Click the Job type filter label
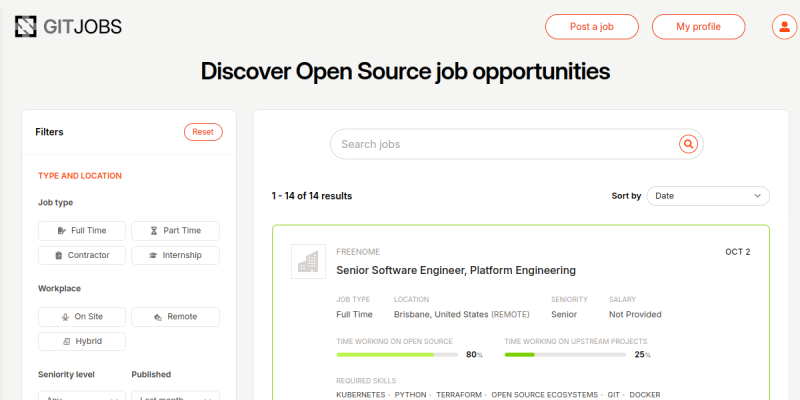 (56, 203)
